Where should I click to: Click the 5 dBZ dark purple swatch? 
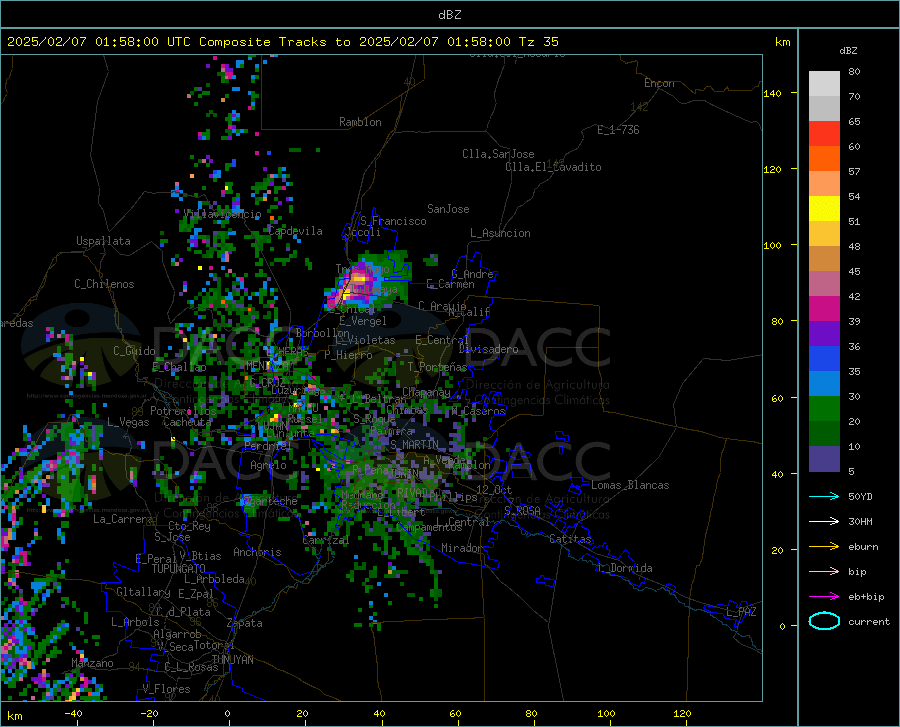pos(824,459)
